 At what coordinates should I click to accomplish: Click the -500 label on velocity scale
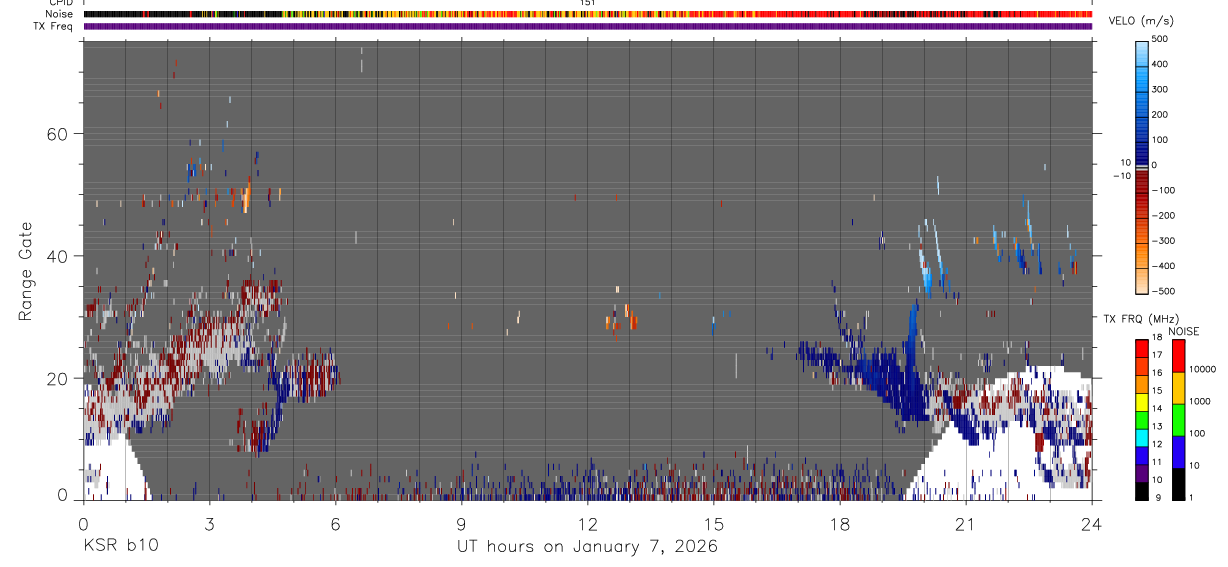(1165, 291)
